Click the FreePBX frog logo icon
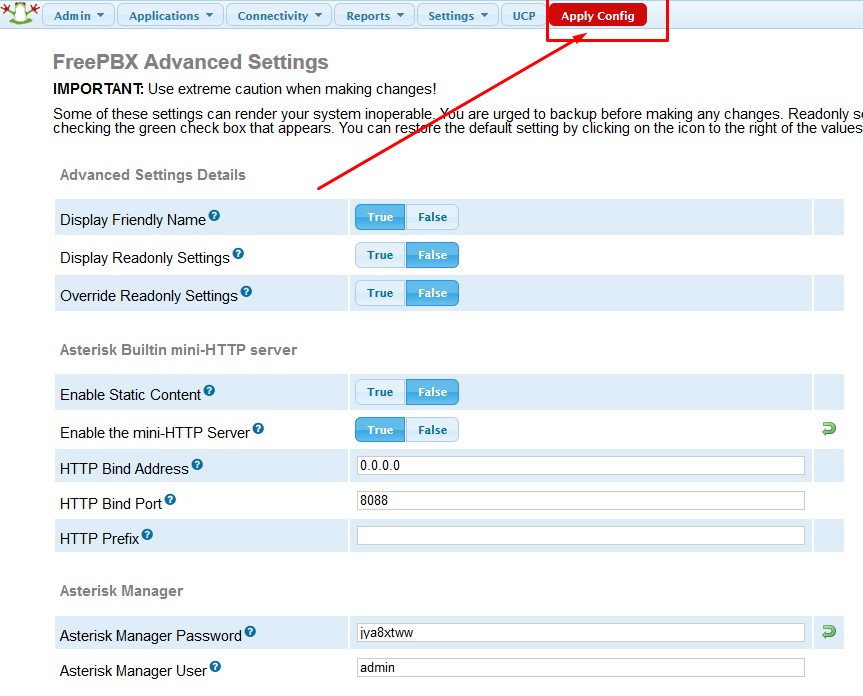The width and height of the screenshot is (863, 696). [x=19, y=14]
